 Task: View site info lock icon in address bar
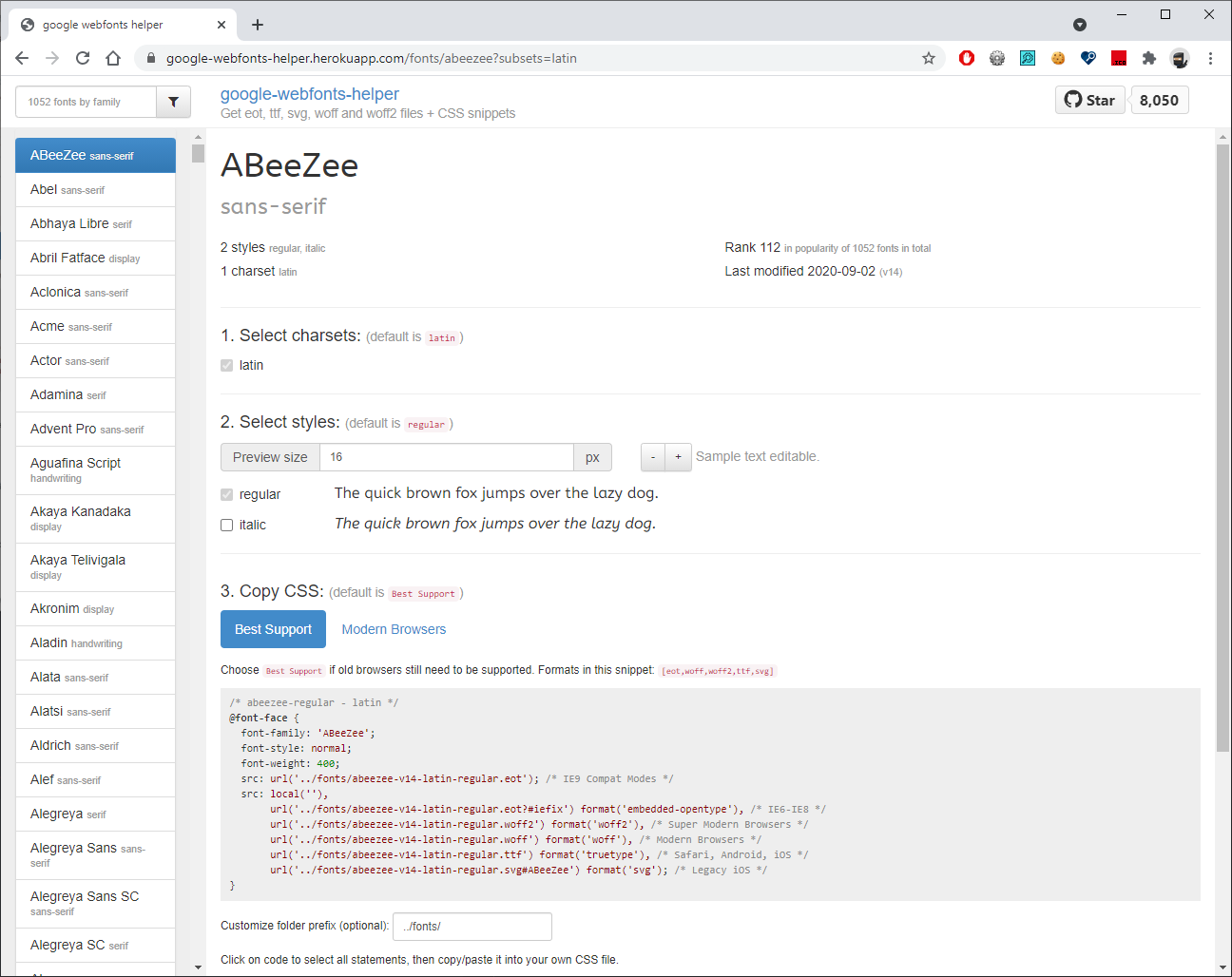click(x=150, y=58)
